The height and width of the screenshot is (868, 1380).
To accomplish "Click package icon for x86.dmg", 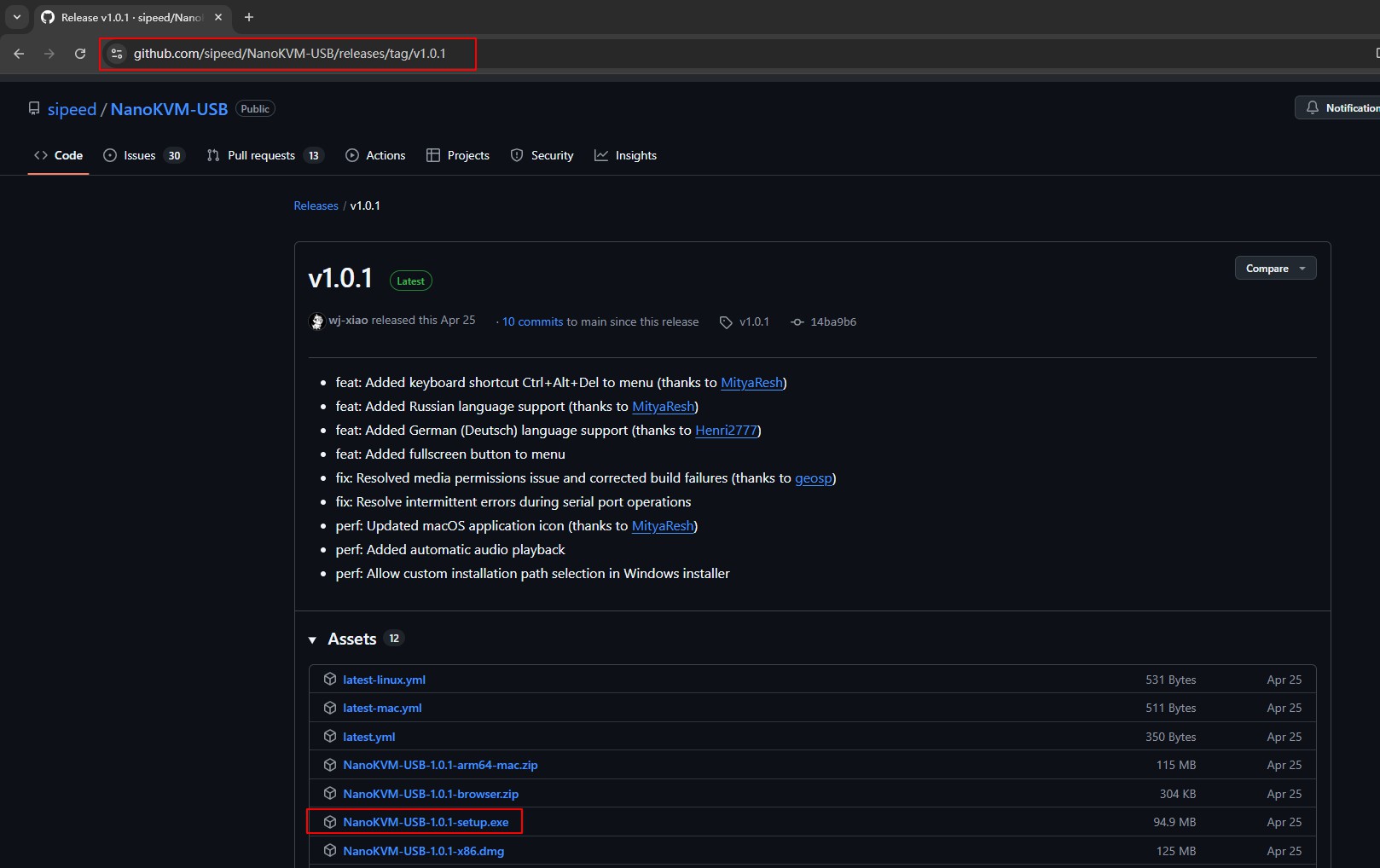I will click(x=330, y=851).
